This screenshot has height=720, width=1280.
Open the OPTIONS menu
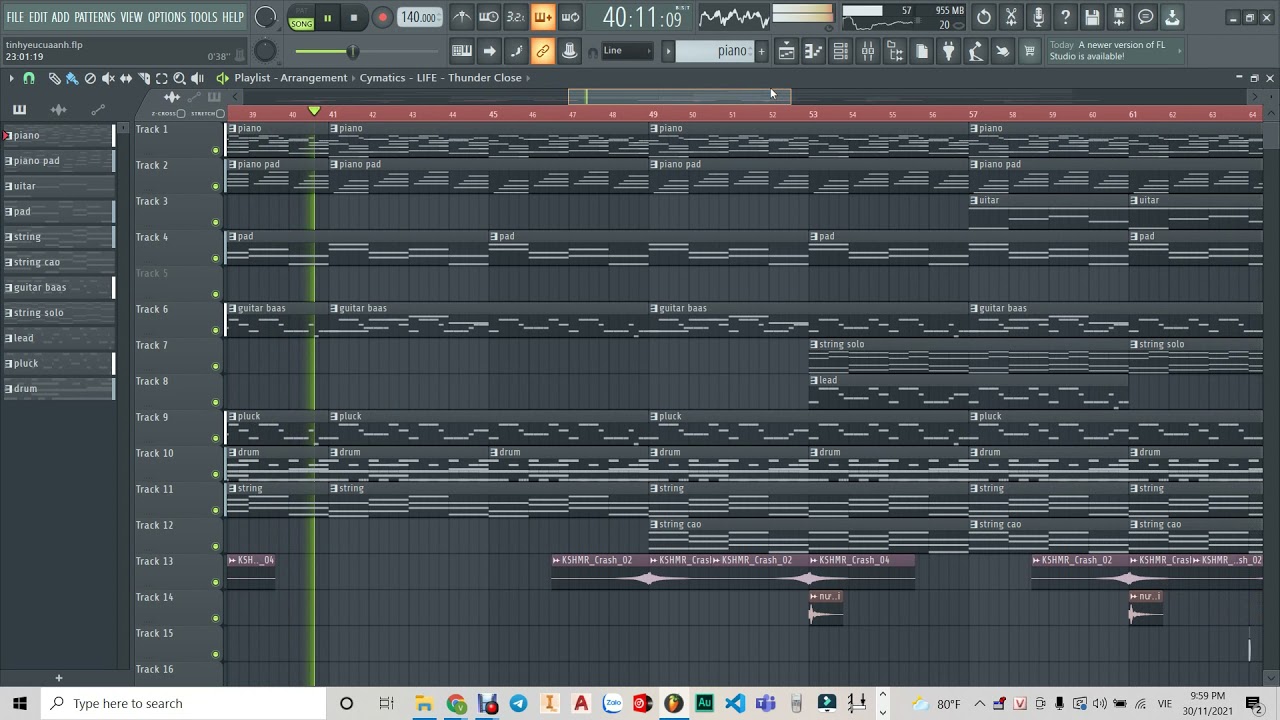(167, 18)
